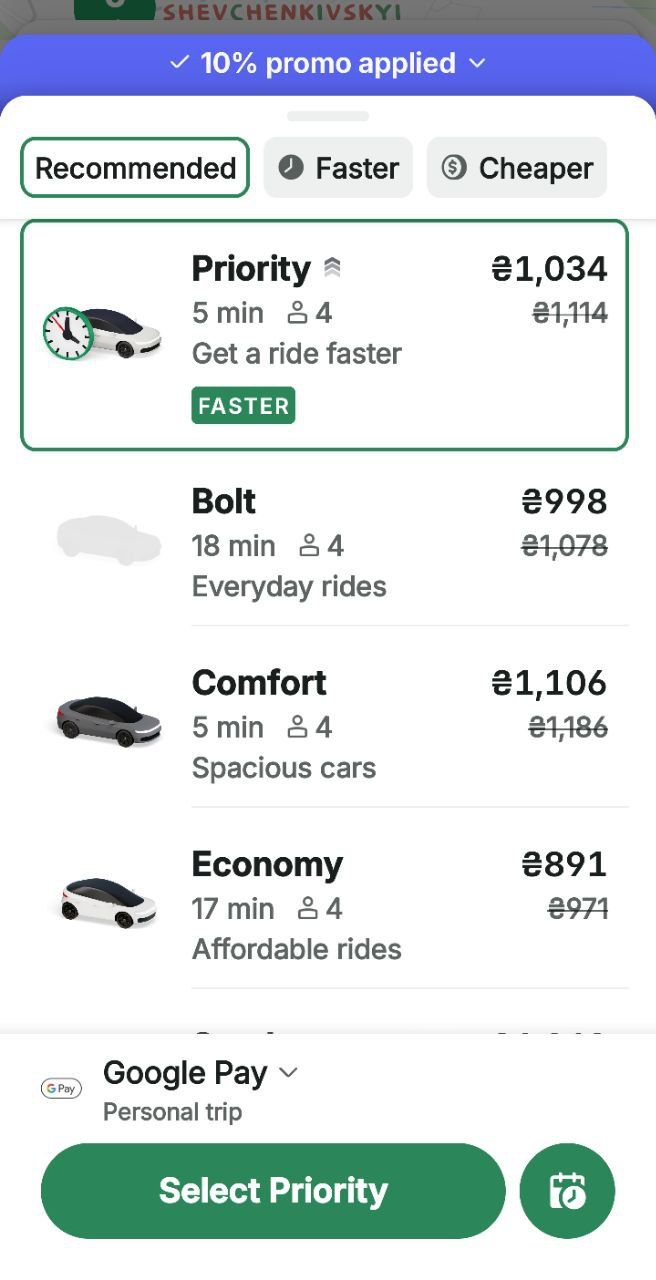Tap the schedule ride calendar icon
Viewport: 656px width, 1280px height.
click(x=567, y=1191)
